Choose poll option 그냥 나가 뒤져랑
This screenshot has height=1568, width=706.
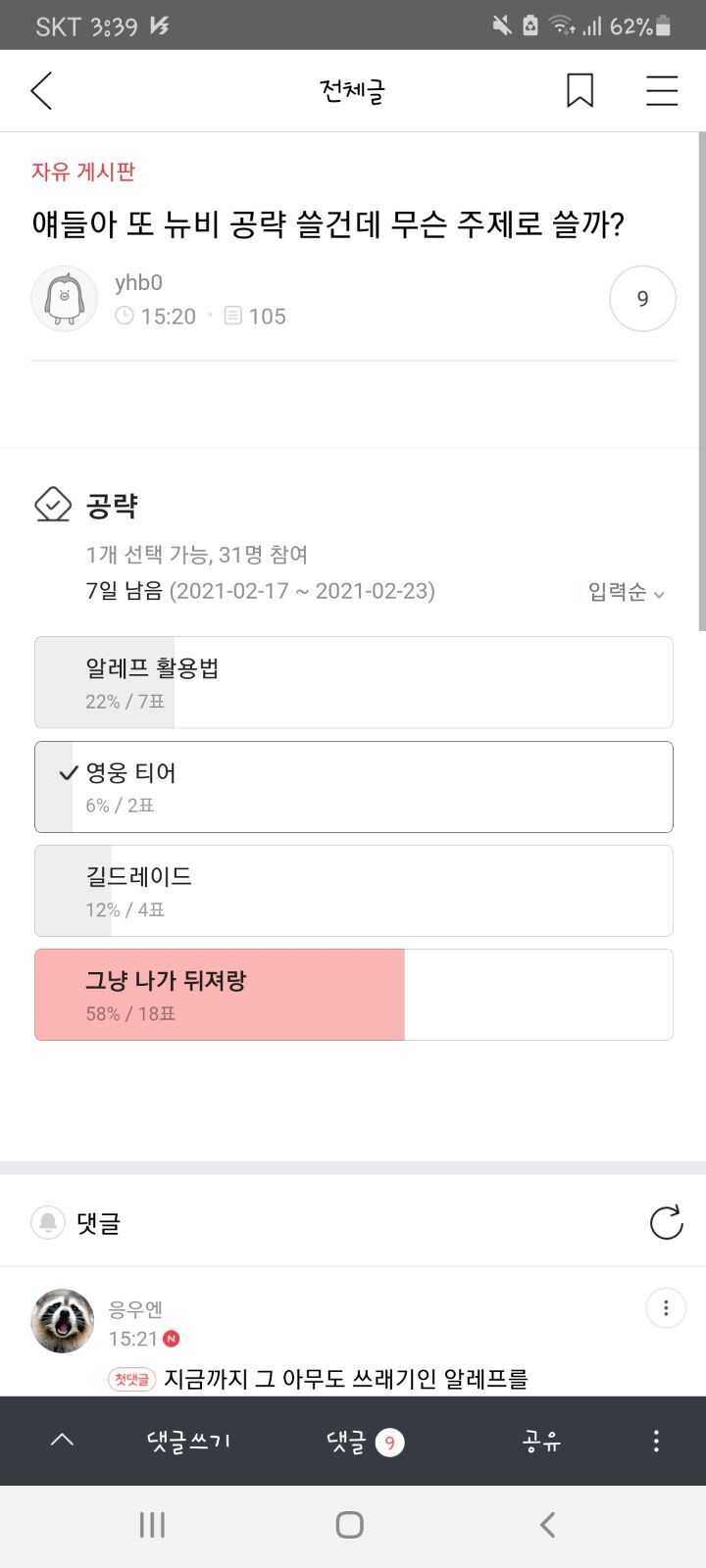point(353,995)
